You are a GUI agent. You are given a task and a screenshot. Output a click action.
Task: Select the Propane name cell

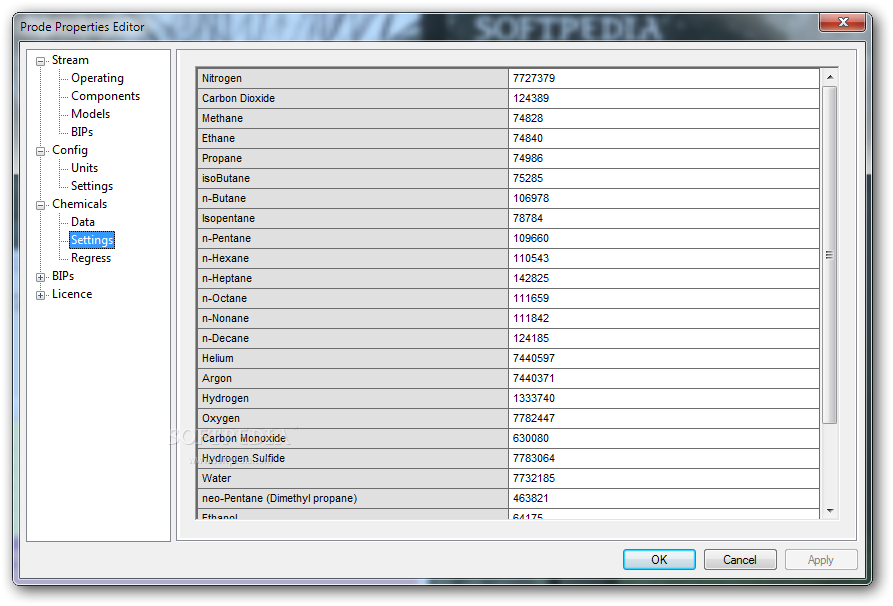pyautogui.click(x=353, y=158)
